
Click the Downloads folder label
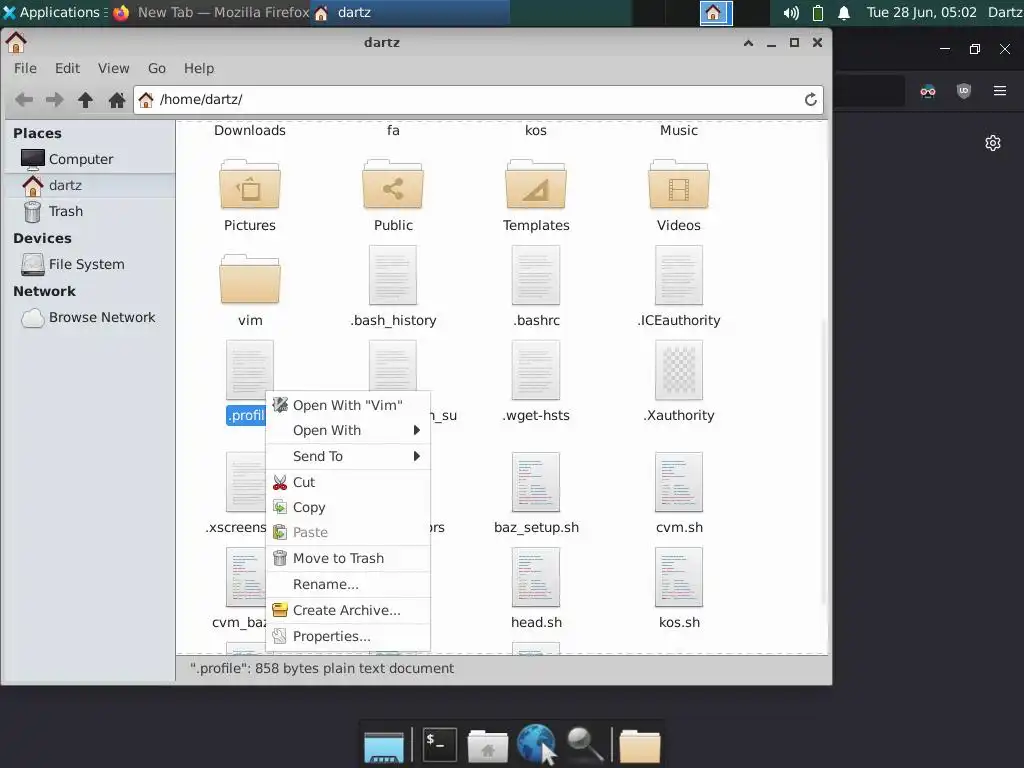point(250,130)
